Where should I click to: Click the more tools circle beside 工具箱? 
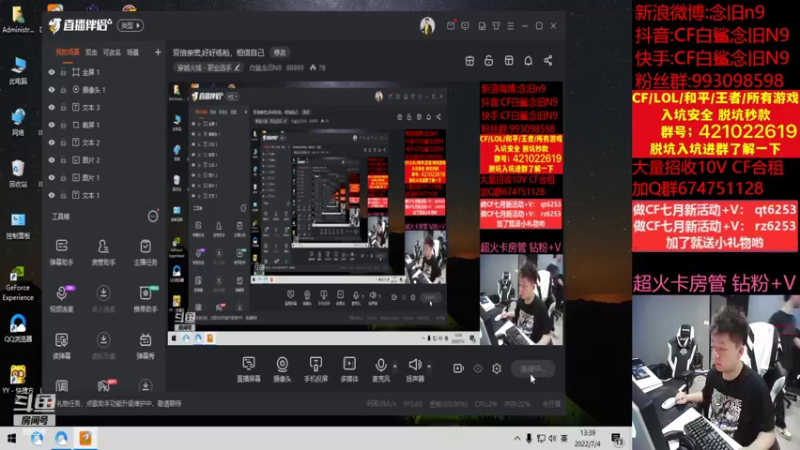tap(153, 216)
